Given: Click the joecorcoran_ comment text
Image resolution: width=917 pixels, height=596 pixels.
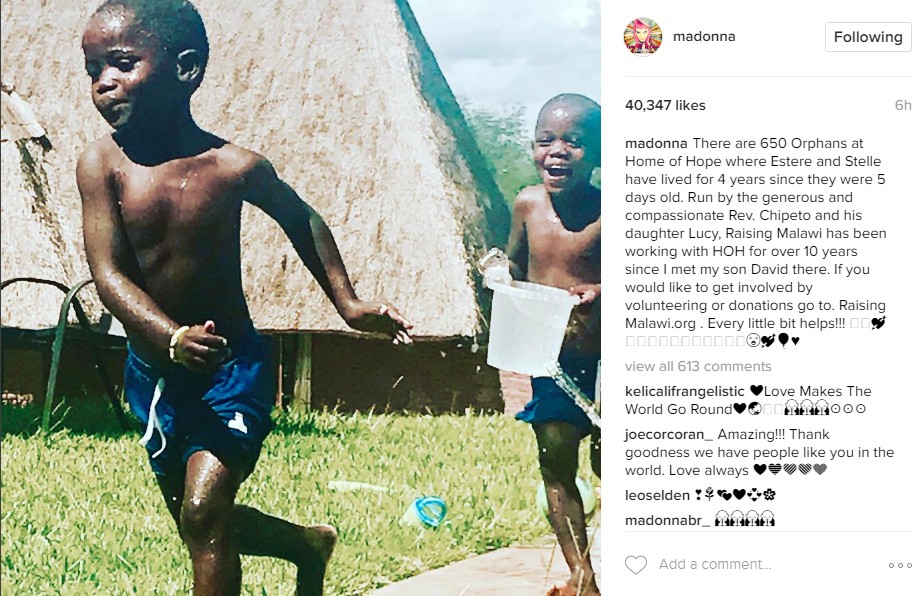Looking at the screenshot, I should pyautogui.click(x=759, y=452).
